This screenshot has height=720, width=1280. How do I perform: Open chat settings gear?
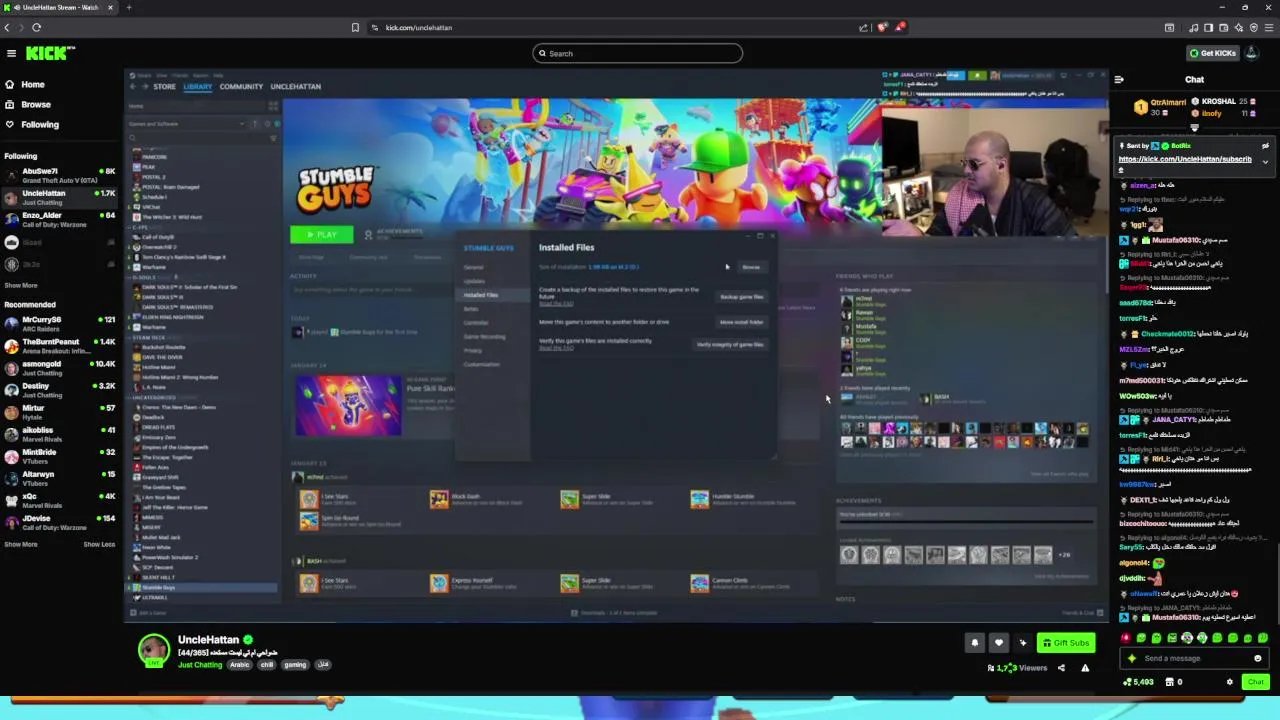pos(1230,682)
